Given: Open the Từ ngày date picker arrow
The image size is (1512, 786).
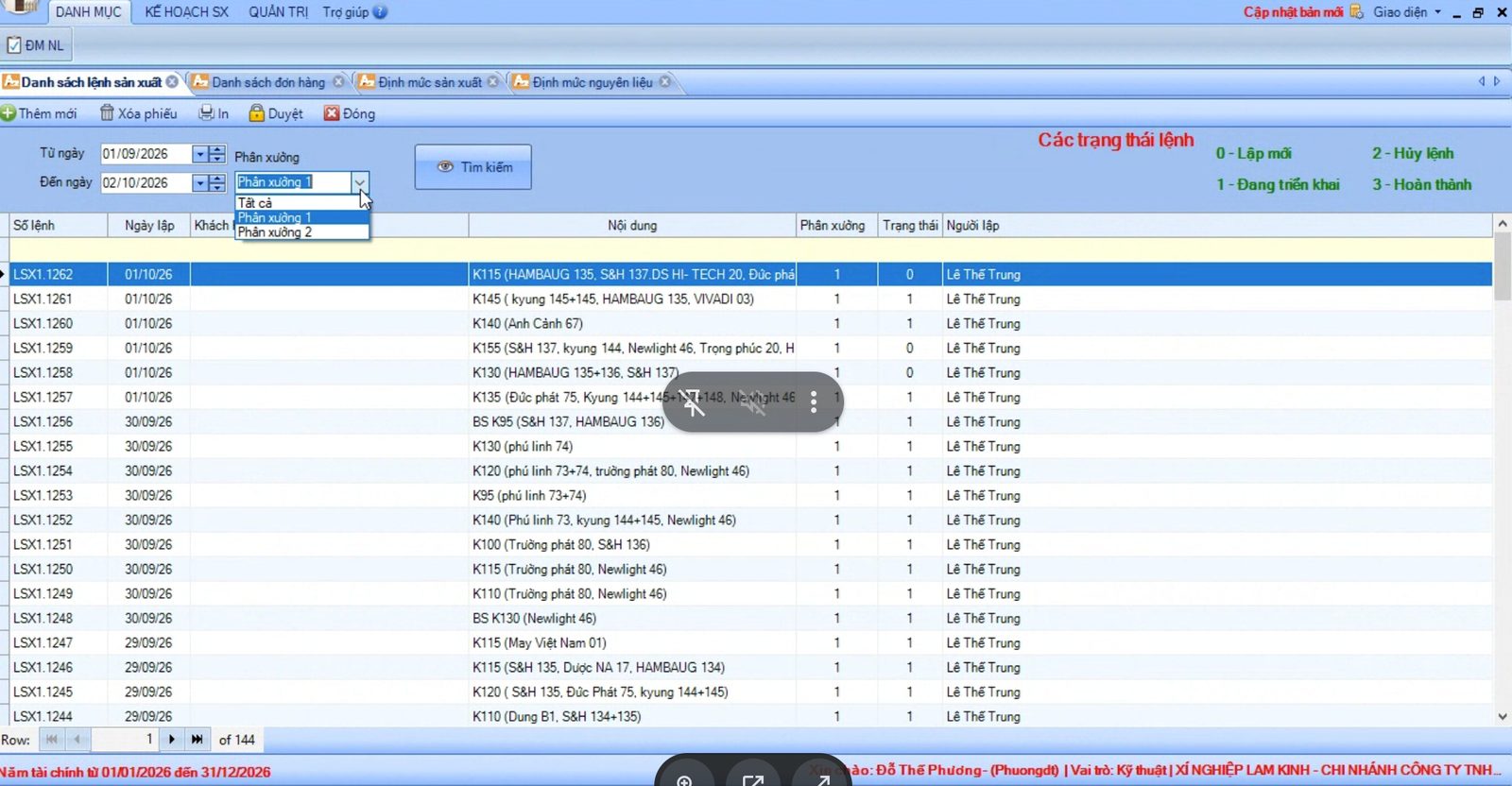Looking at the screenshot, I should point(199,154).
